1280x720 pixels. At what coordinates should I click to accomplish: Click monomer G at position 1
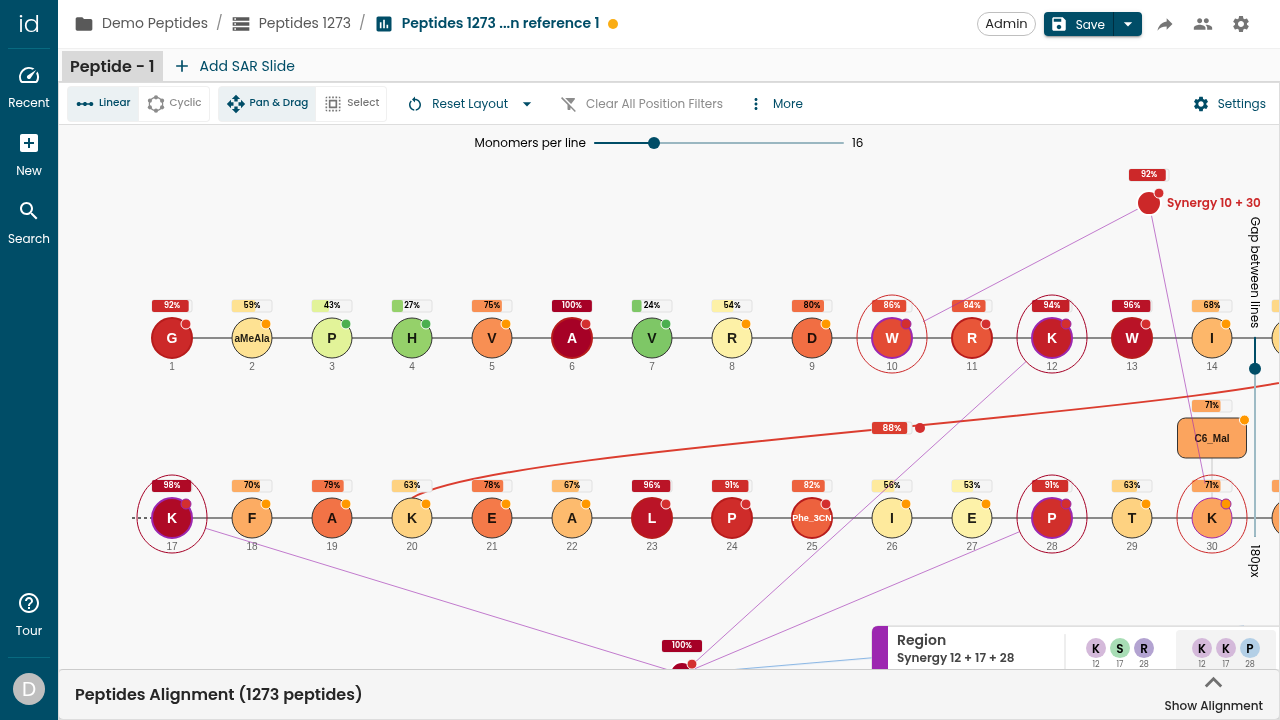click(172, 338)
